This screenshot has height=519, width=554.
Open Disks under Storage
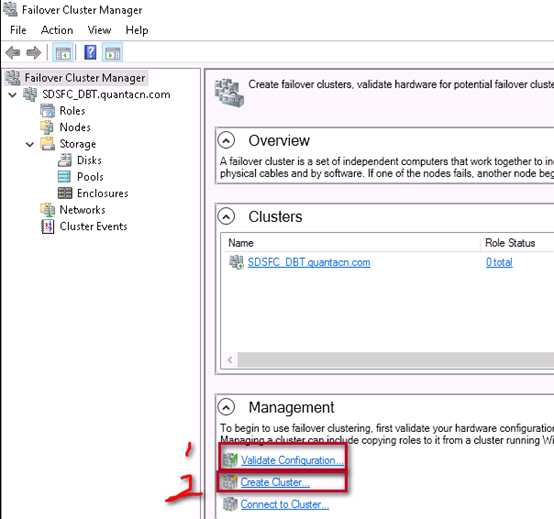[89, 160]
